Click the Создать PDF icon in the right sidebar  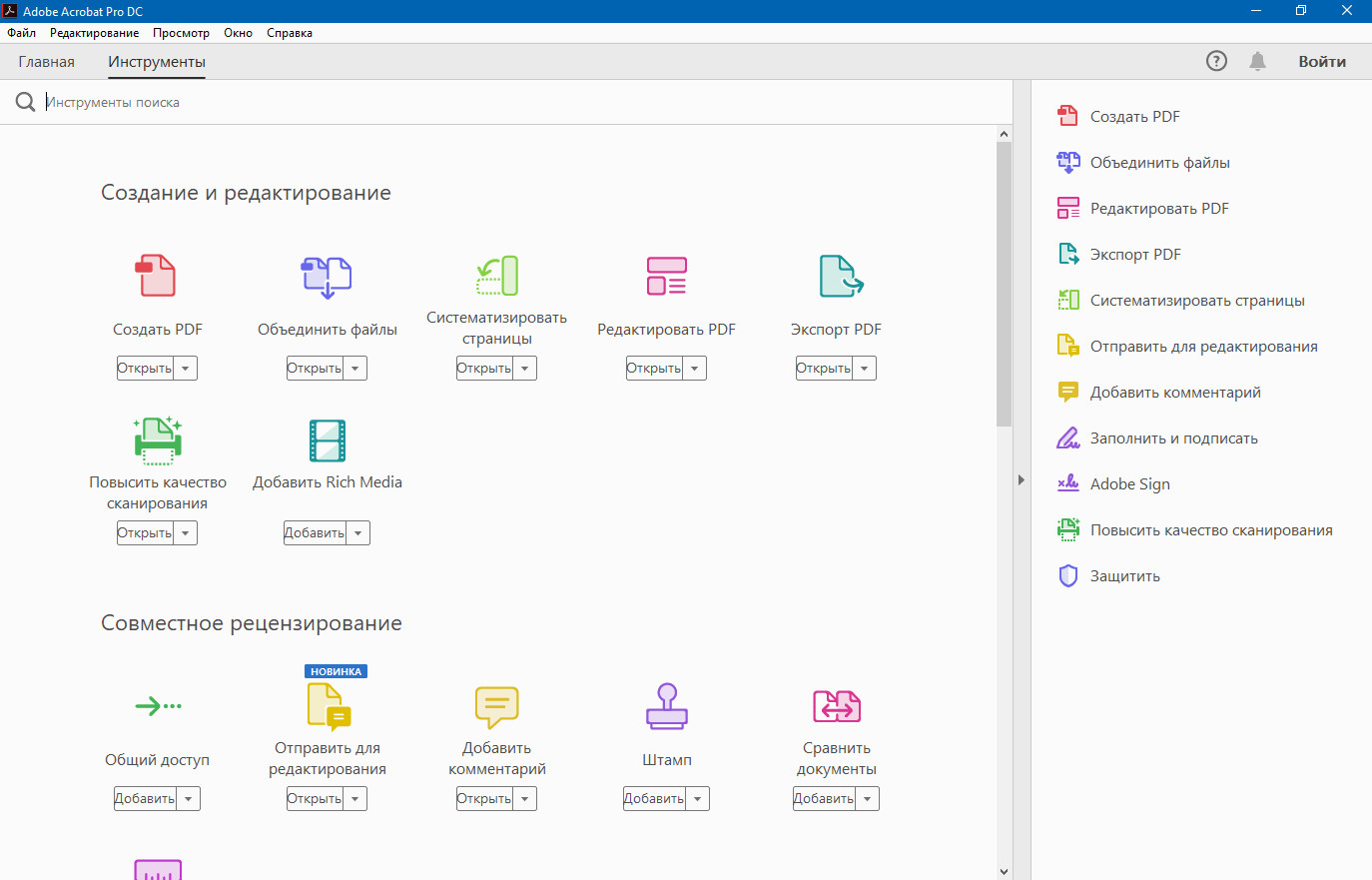coord(1067,116)
